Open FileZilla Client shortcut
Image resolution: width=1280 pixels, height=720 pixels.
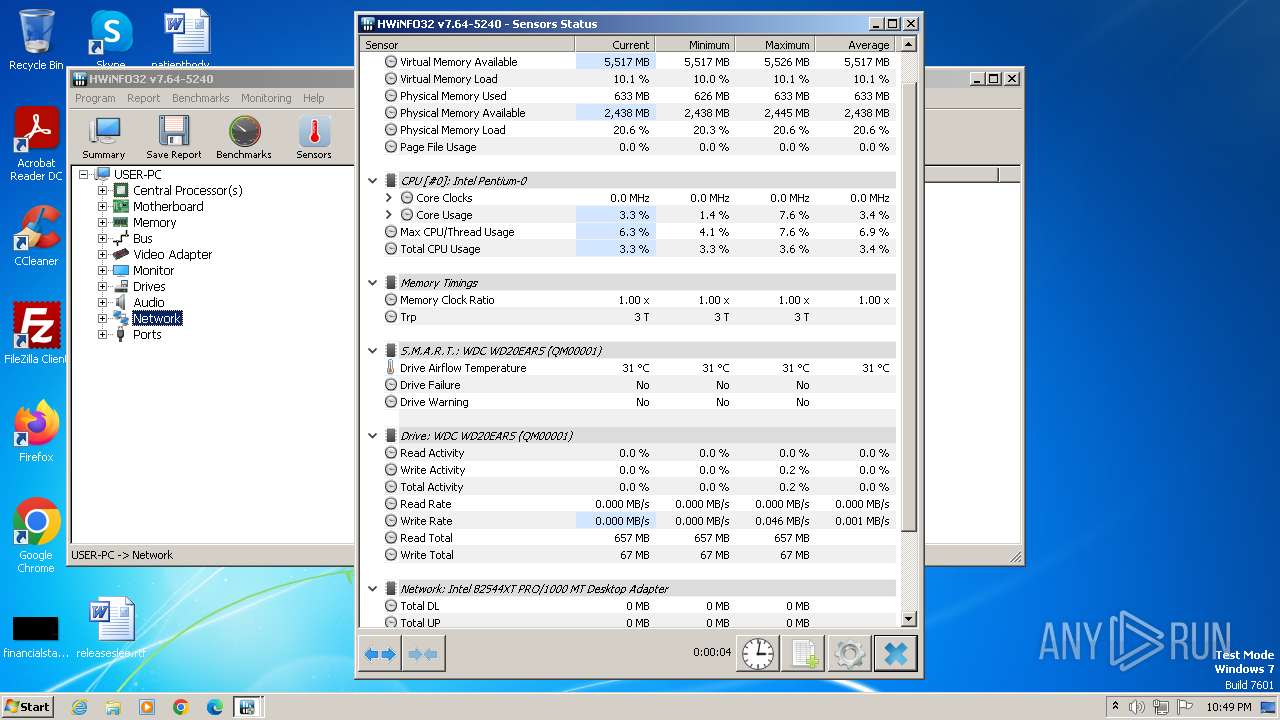click(36, 334)
